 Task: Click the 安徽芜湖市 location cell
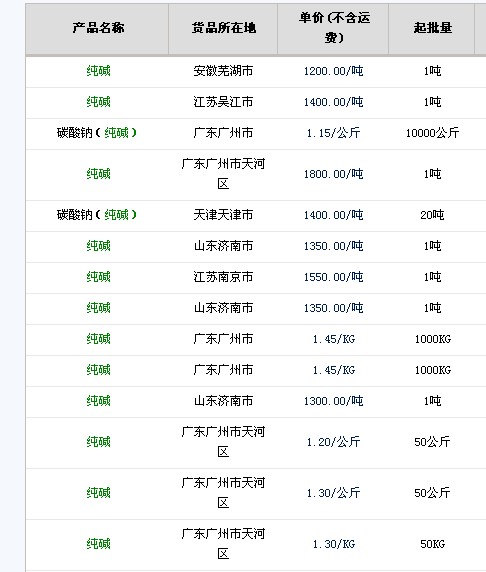[223, 71]
